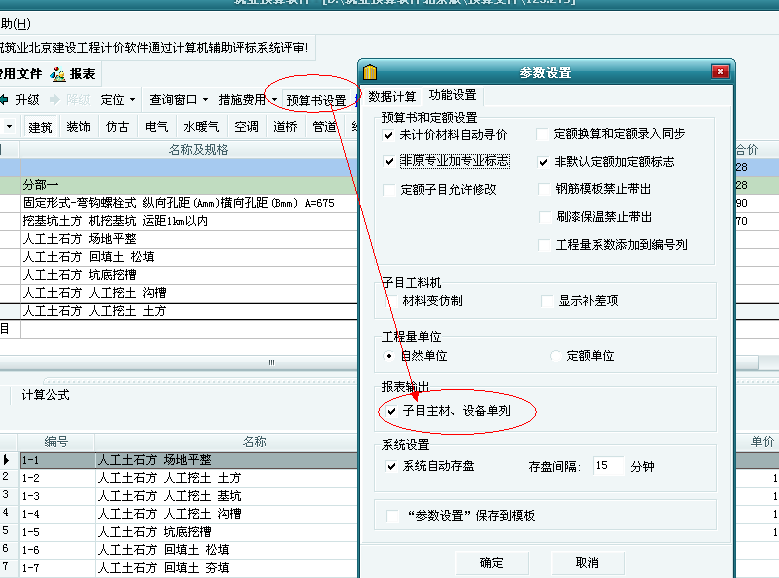Switch to the 功能设置 tab

452,96
